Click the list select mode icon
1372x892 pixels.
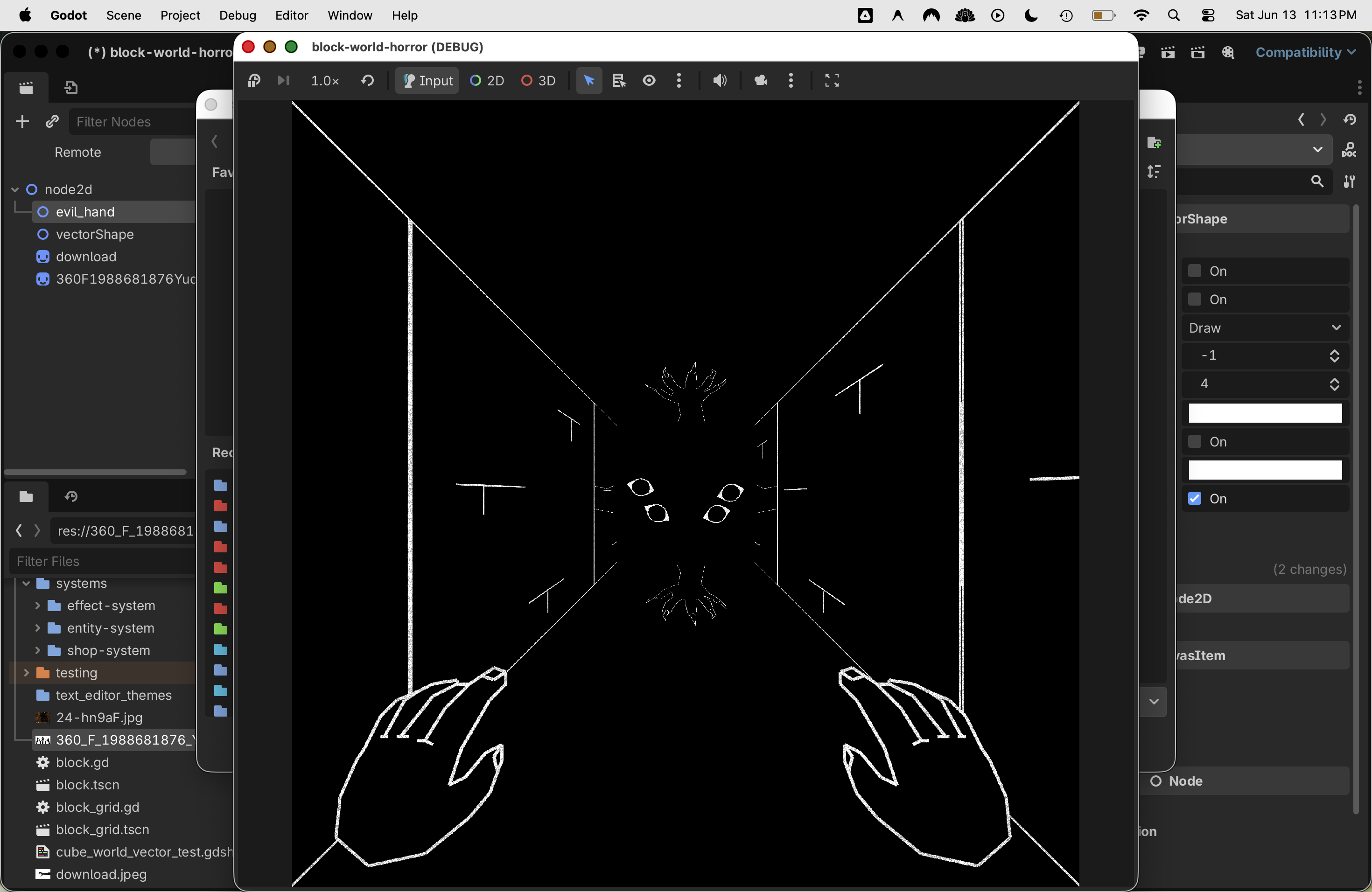[619, 81]
